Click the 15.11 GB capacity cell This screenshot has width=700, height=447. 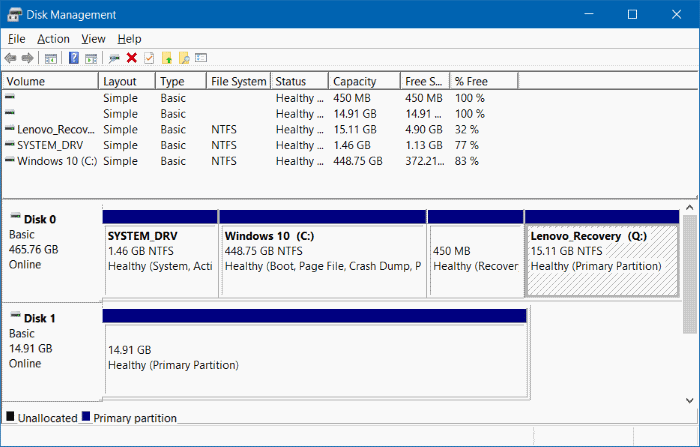point(355,130)
